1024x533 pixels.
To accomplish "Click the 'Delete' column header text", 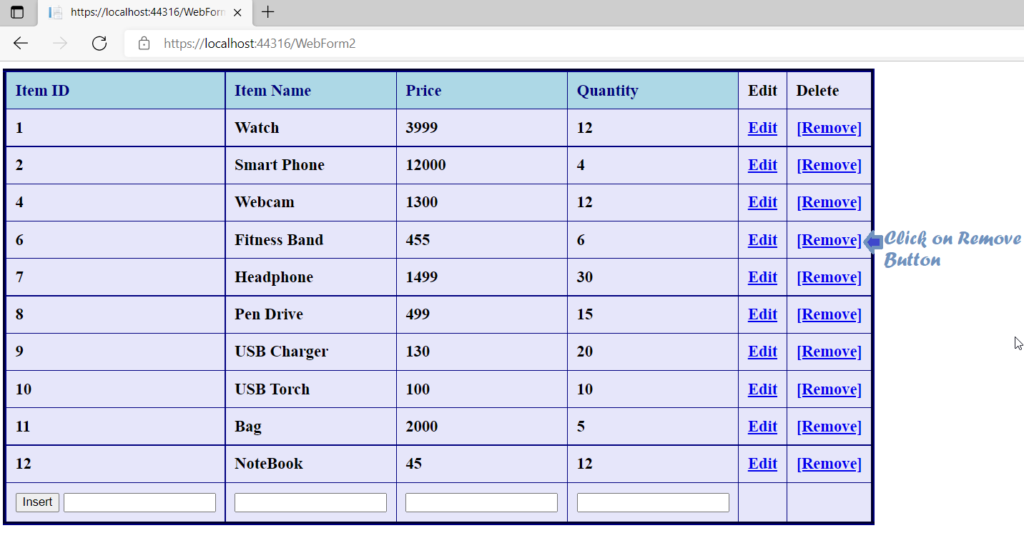I will click(817, 90).
